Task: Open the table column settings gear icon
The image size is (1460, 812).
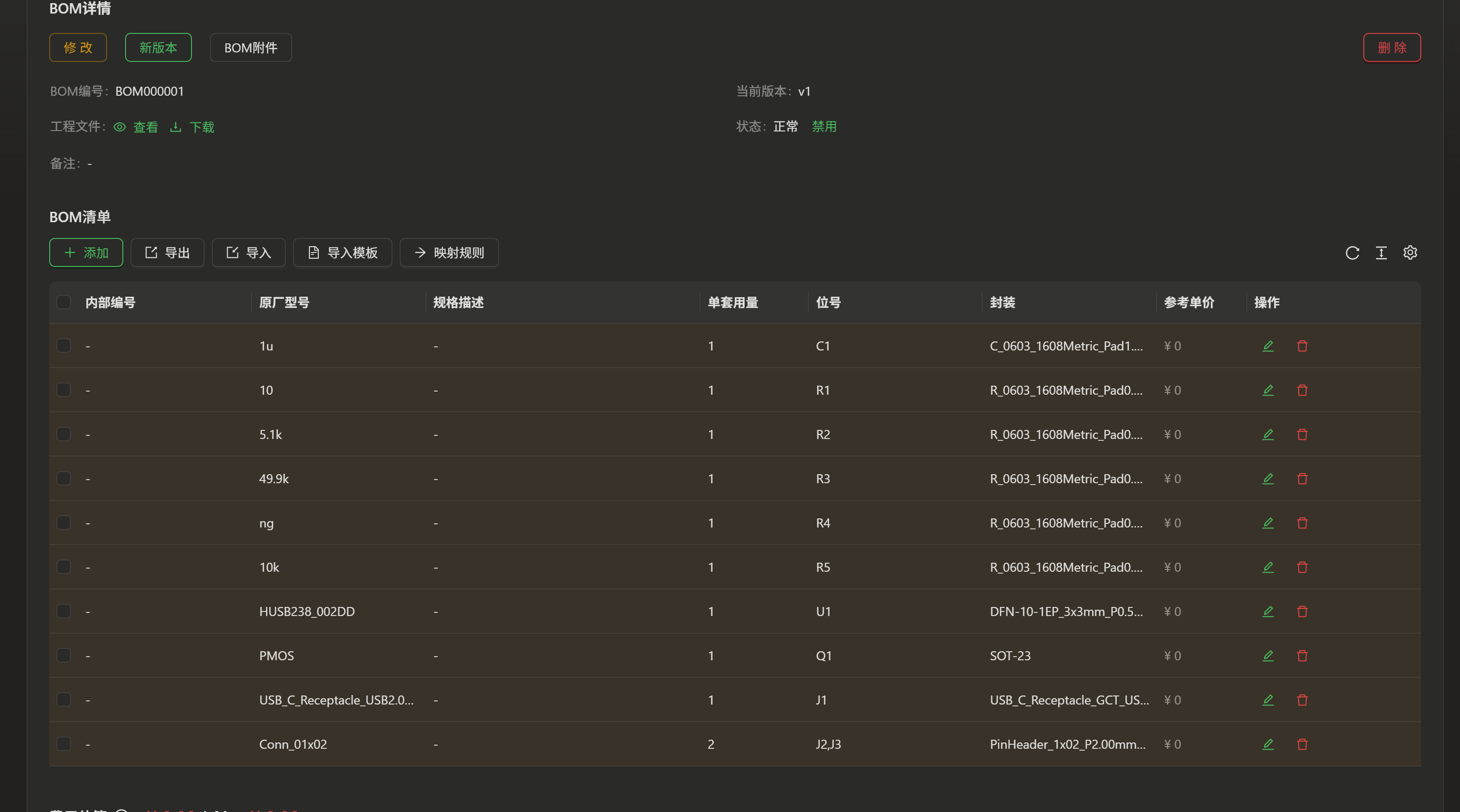Action: pos(1409,253)
